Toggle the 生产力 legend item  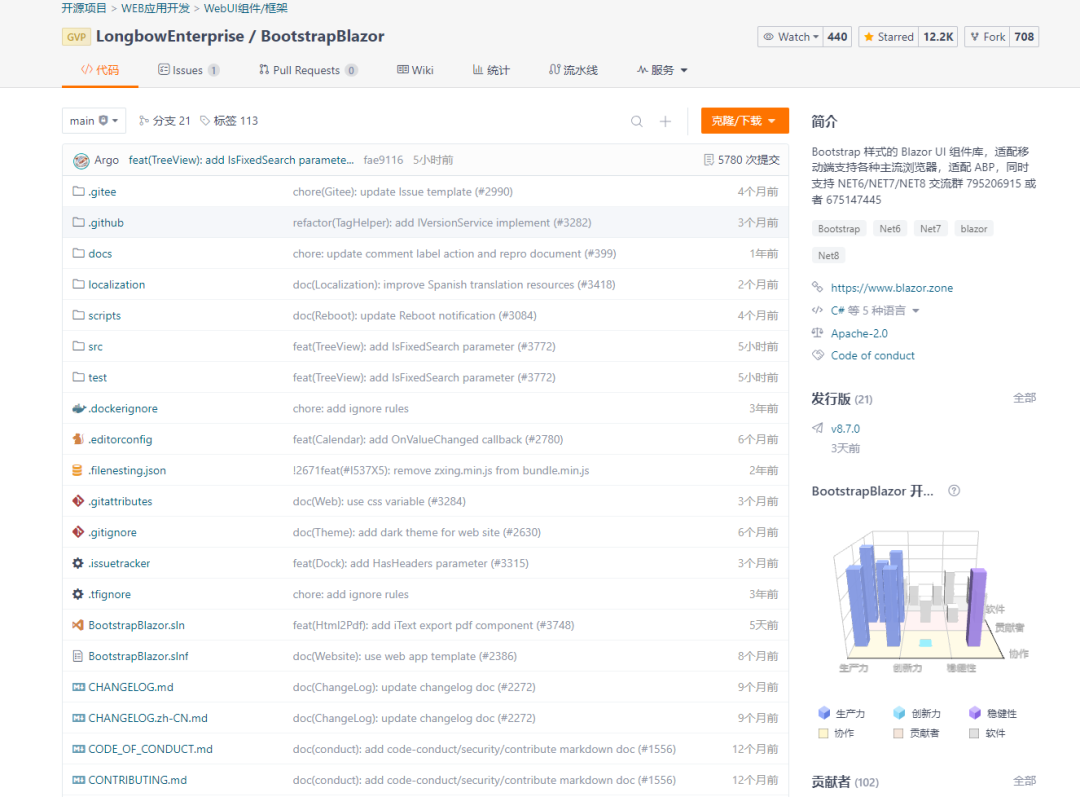click(x=841, y=714)
